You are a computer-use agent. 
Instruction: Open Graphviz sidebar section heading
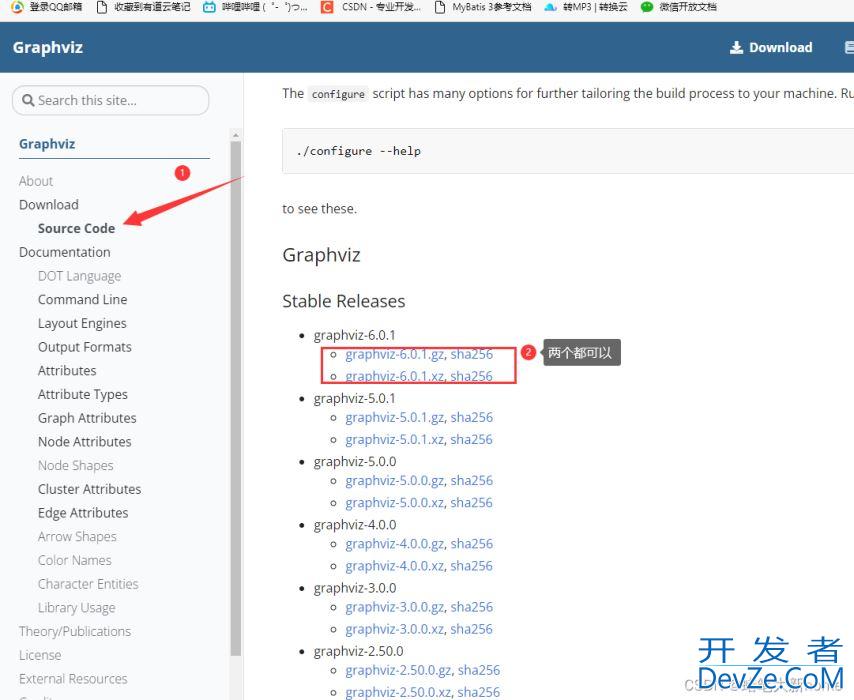click(47, 144)
